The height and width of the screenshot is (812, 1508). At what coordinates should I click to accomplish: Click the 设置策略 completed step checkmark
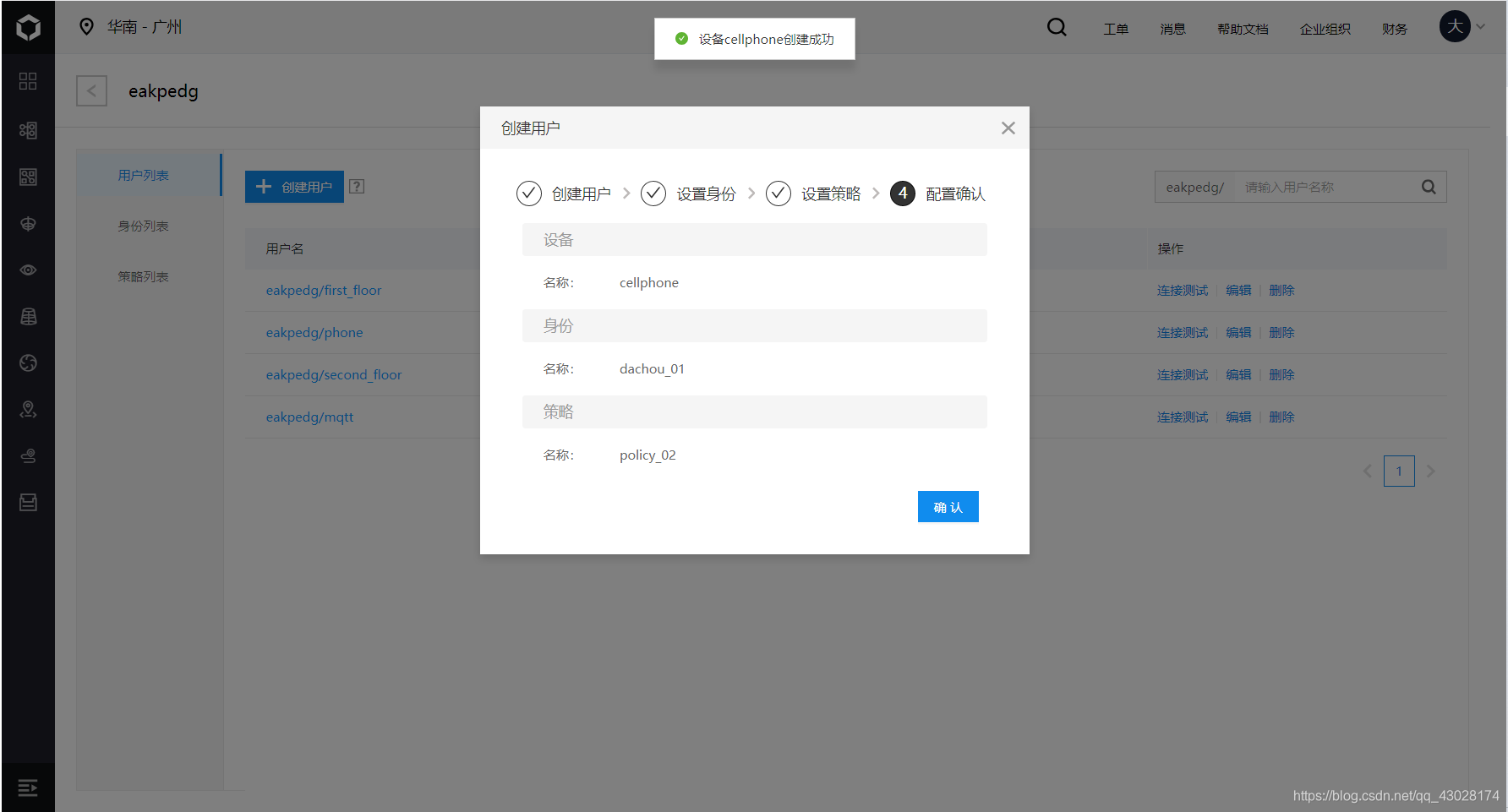779,193
